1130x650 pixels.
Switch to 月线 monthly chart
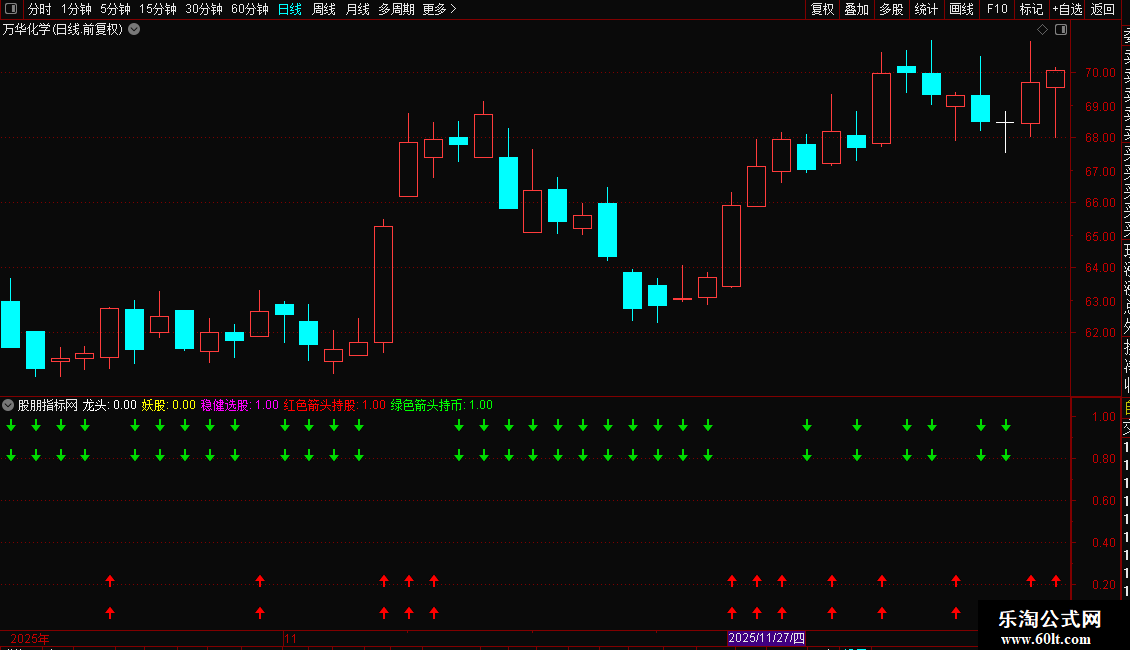[357, 9]
